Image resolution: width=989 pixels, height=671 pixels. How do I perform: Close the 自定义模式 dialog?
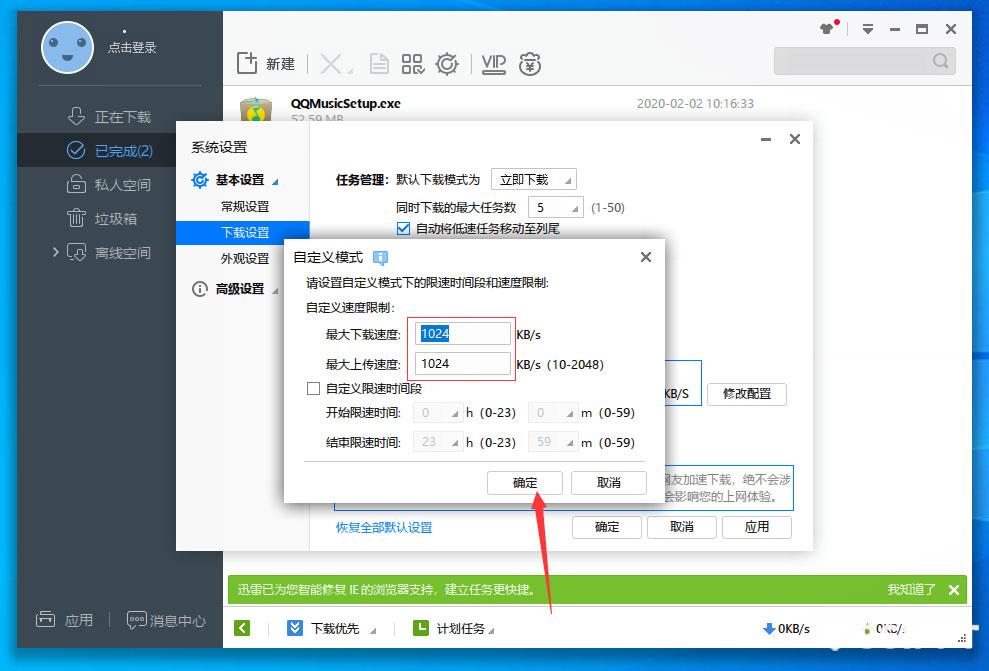[646, 257]
